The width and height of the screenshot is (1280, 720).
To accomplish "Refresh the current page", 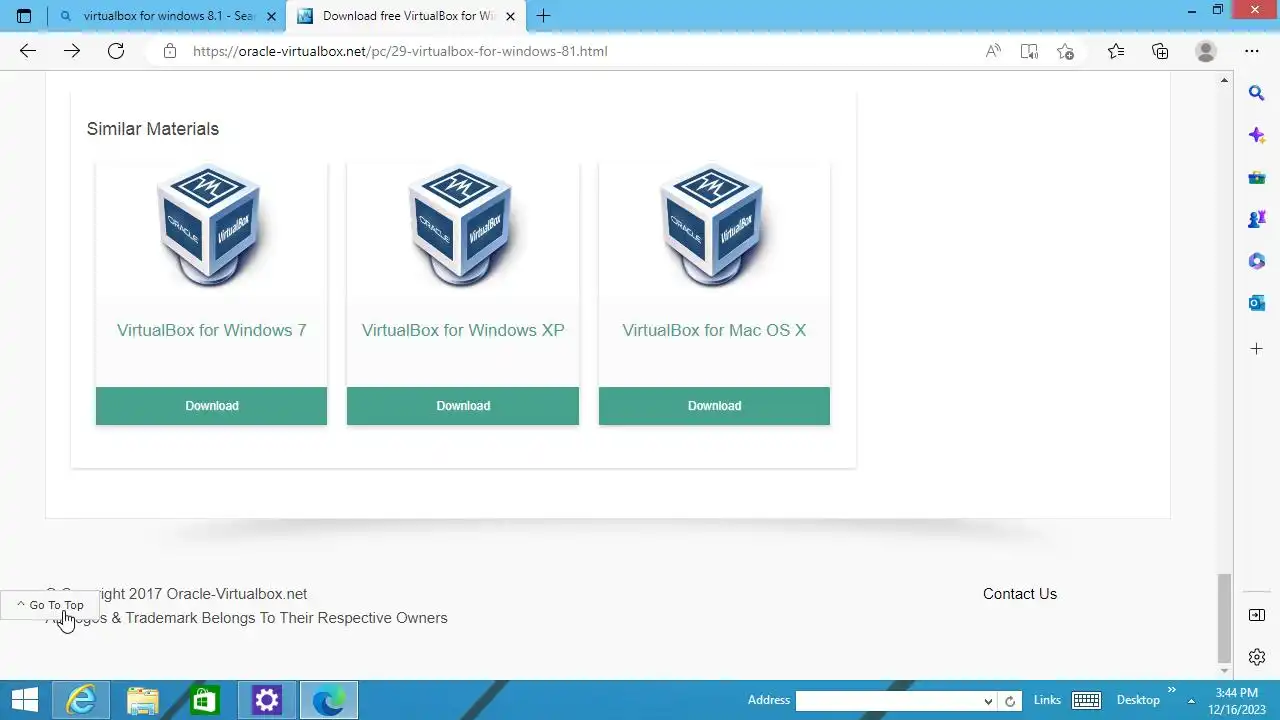I will click(x=116, y=51).
